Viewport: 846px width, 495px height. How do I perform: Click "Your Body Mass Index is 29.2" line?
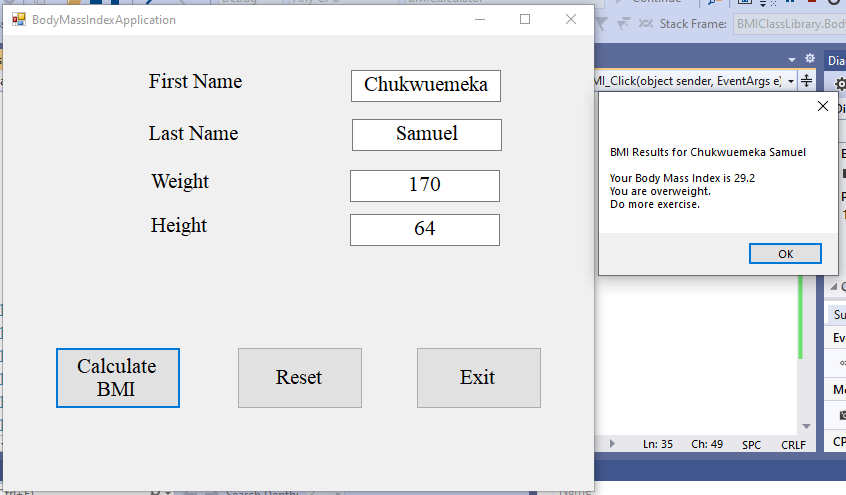coord(683,178)
